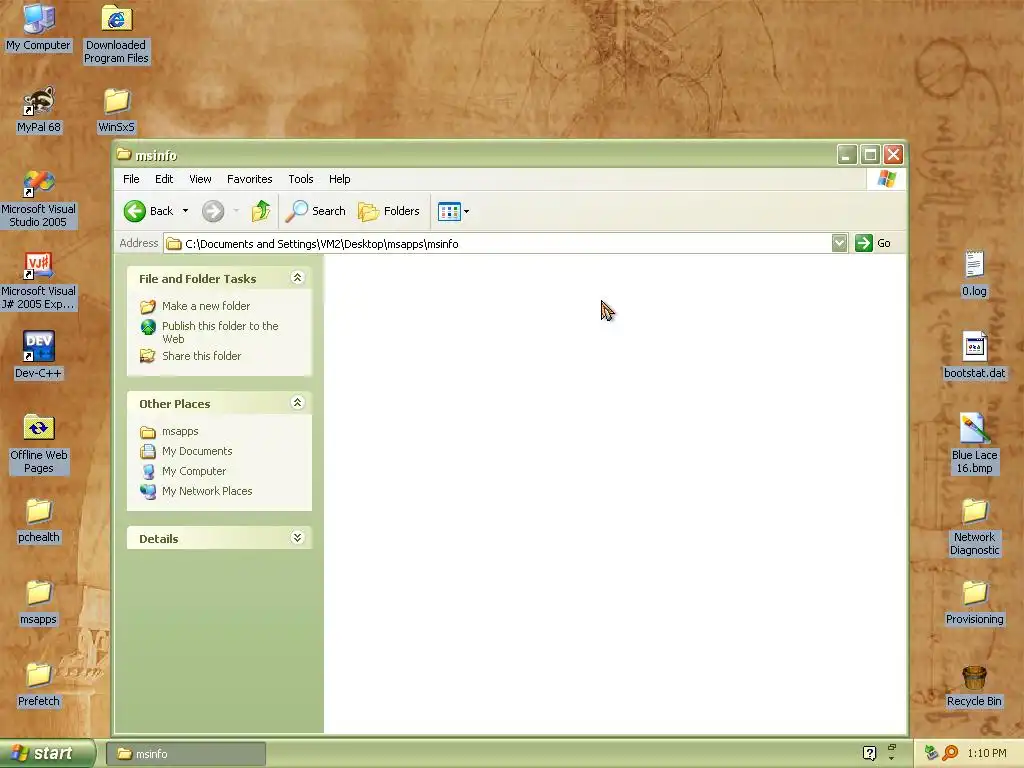Select the WinSxS desktop folder
1024x768 pixels.
(116, 110)
